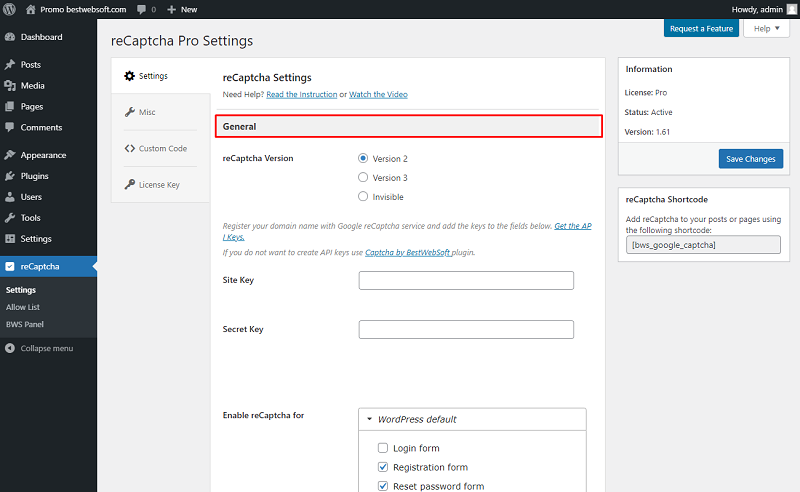Open the BWS Panel submenu item
The height and width of the screenshot is (492, 800).
click(24, 324)
